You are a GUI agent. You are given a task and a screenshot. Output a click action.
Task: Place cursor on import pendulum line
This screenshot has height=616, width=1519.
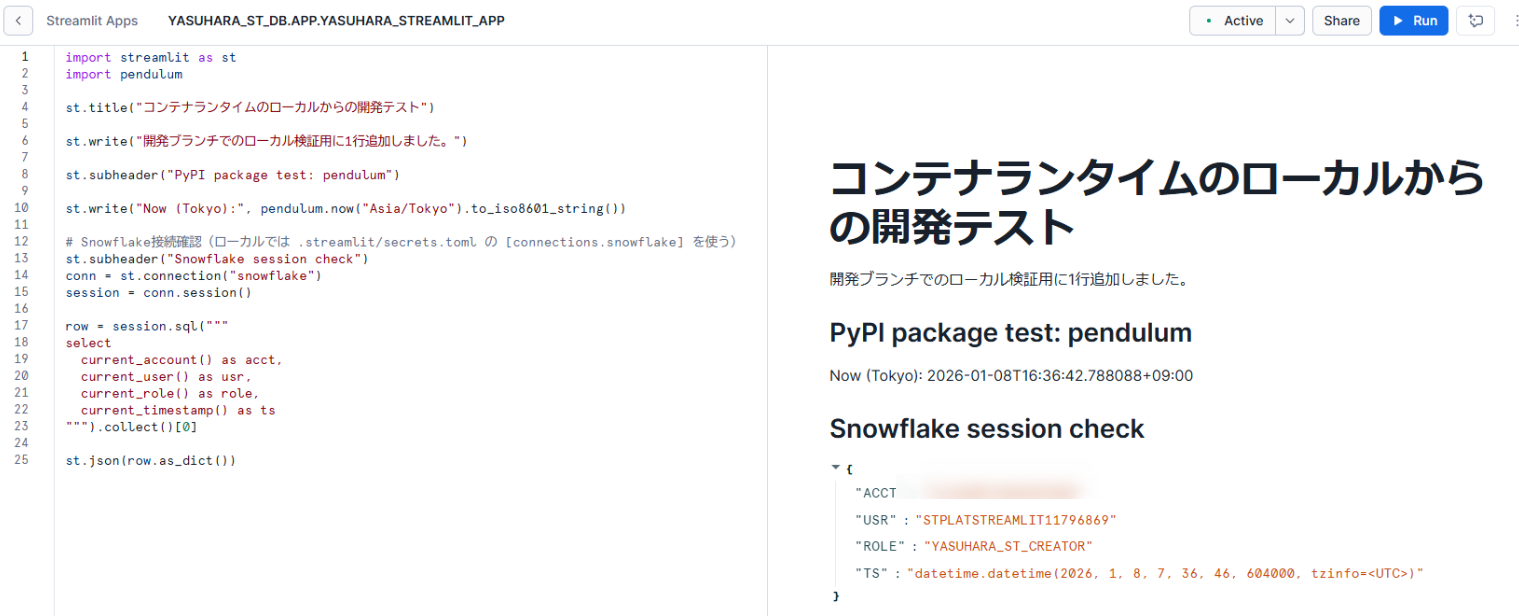point(124,74)
